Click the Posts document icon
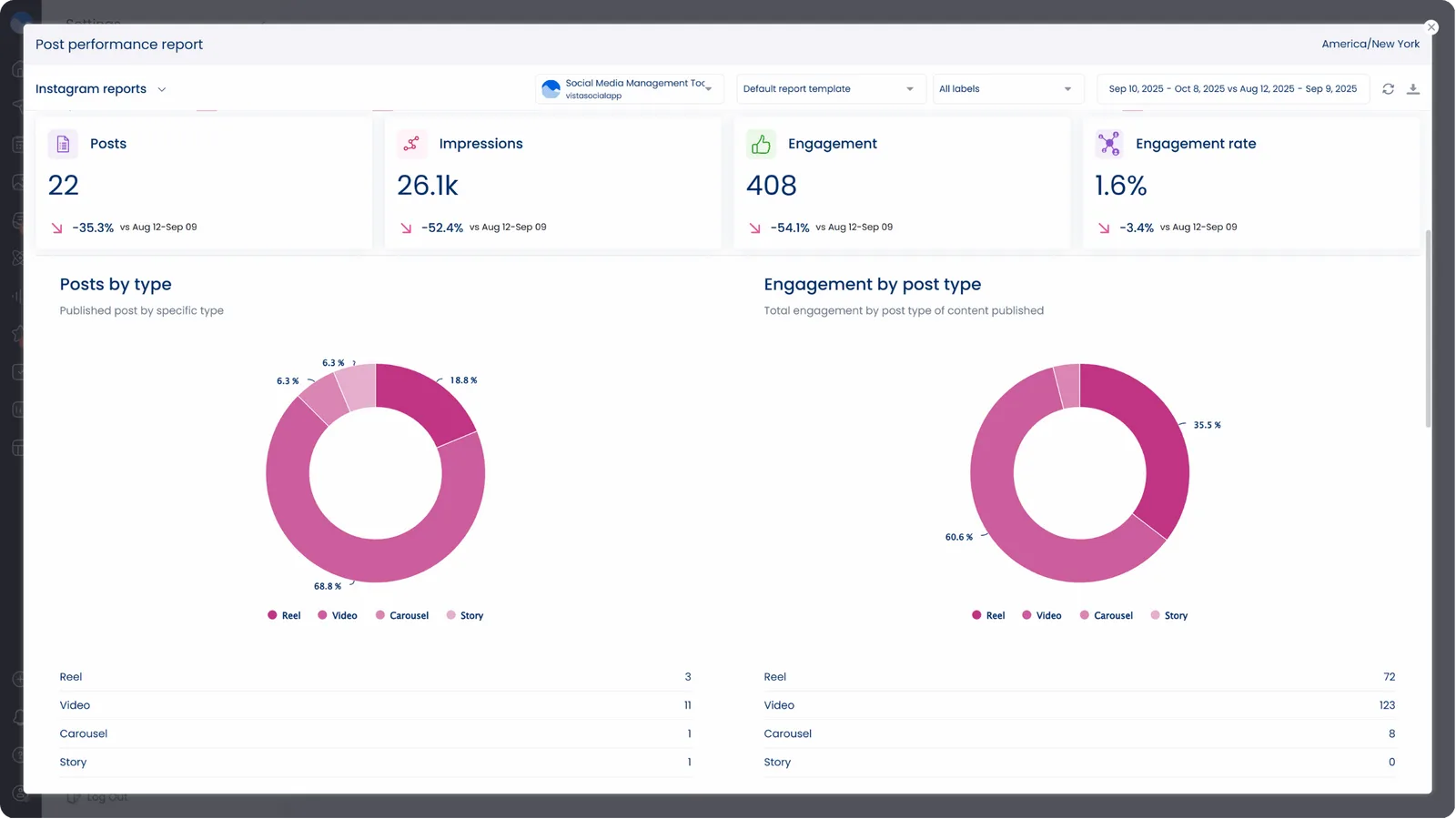The image size is (1456, 819). tap(63, 144)
